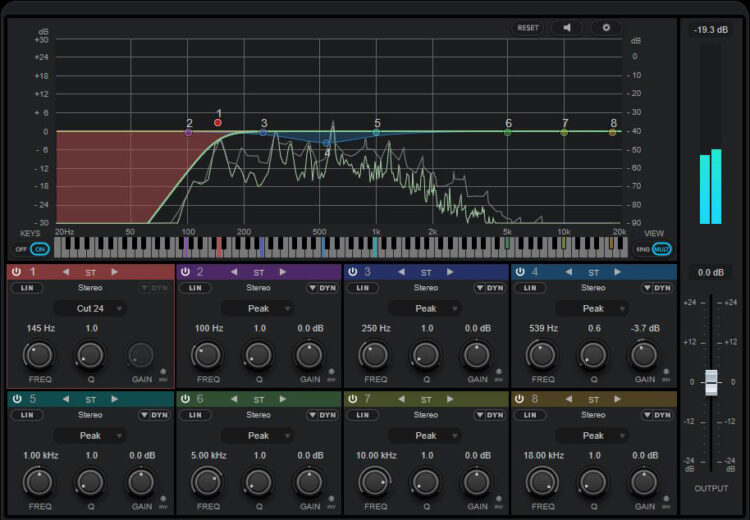Select blue band 4 node on graph
The width and height of the screenshot is (750, 520).
point(326,143)
